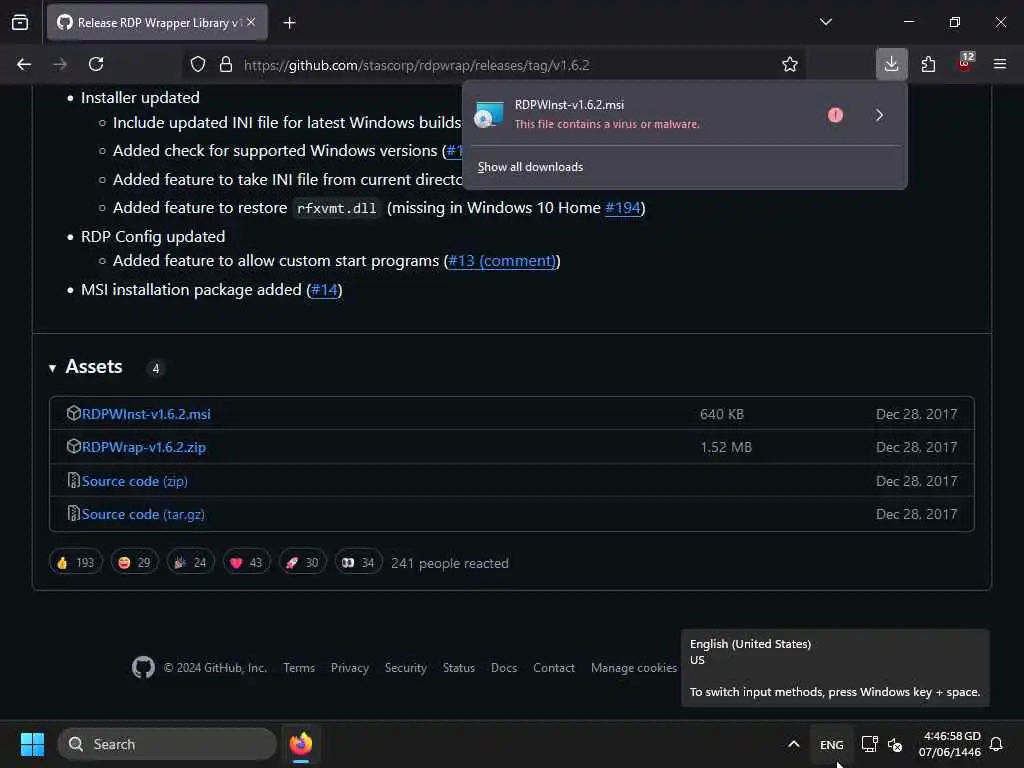
Task: Click Show all downloads
Action: coord(530,167)
